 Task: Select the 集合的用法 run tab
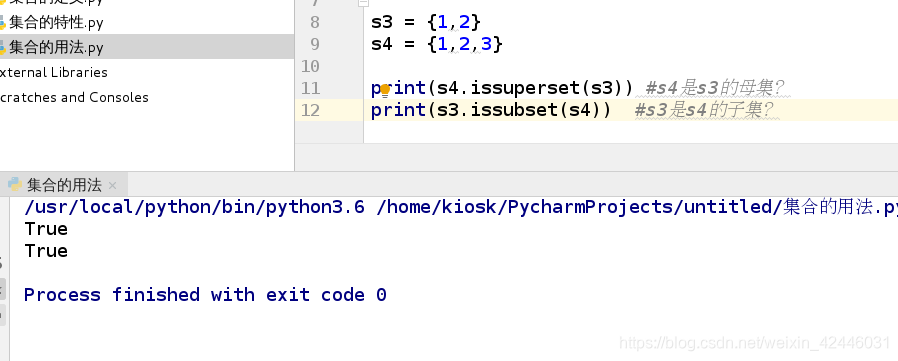(64, 185)
